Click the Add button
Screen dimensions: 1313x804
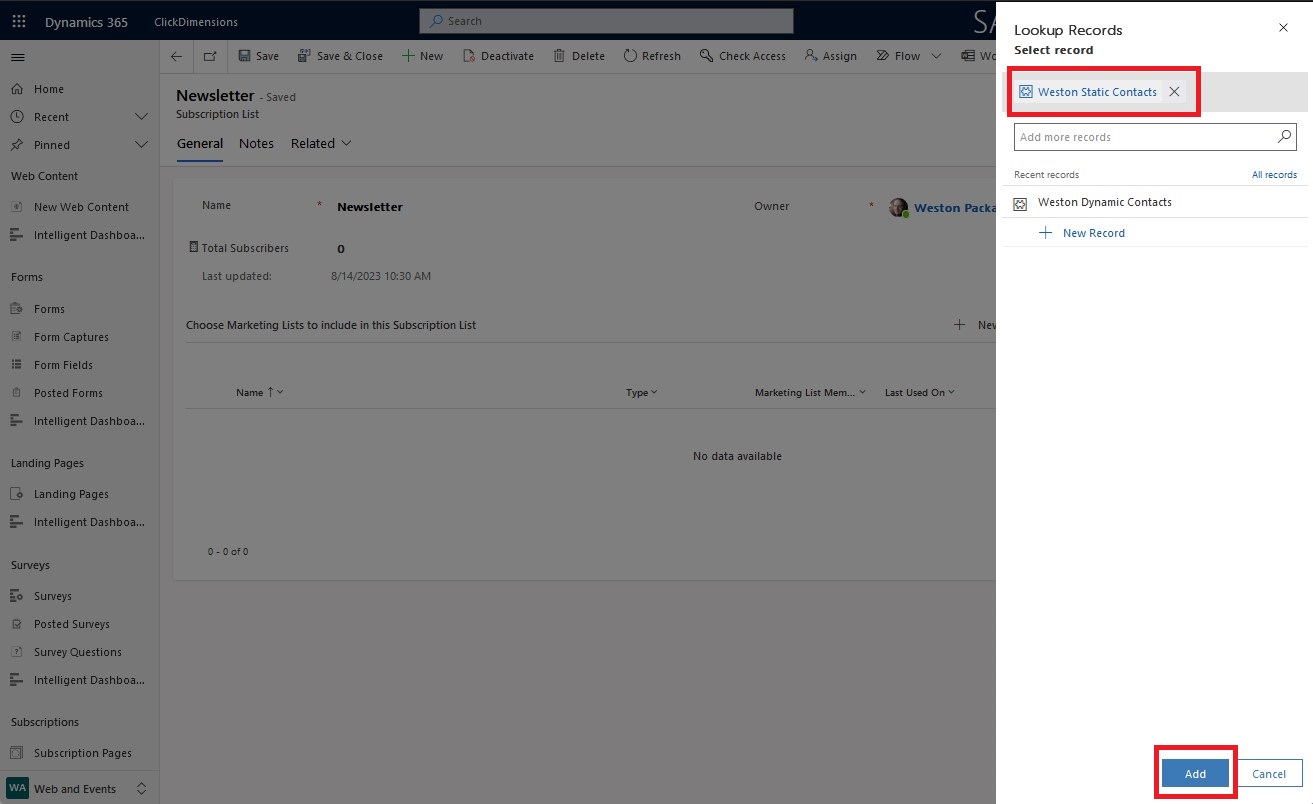1195,773
